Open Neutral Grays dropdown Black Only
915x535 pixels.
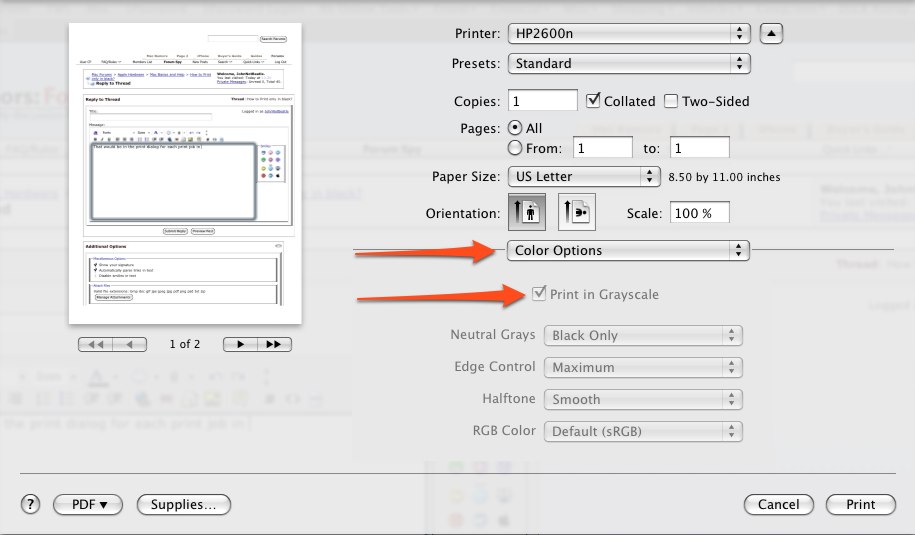coord(643,335)
